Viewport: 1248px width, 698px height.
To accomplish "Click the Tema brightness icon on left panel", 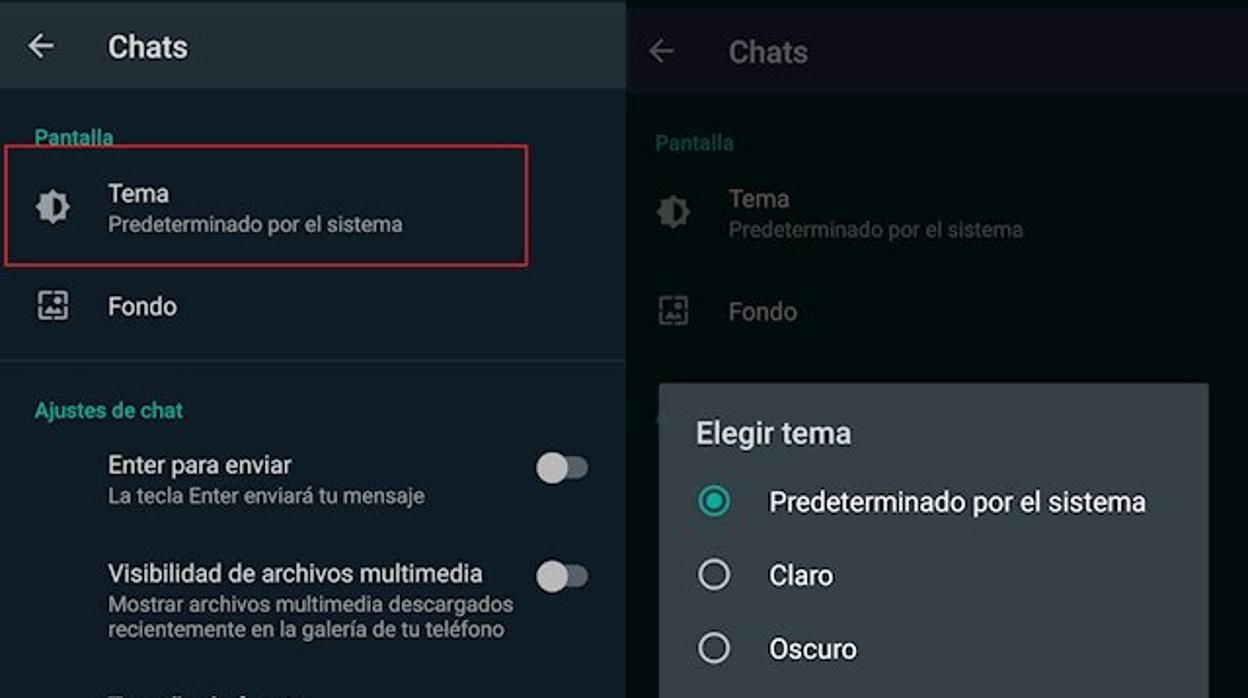I will point(53,207).
